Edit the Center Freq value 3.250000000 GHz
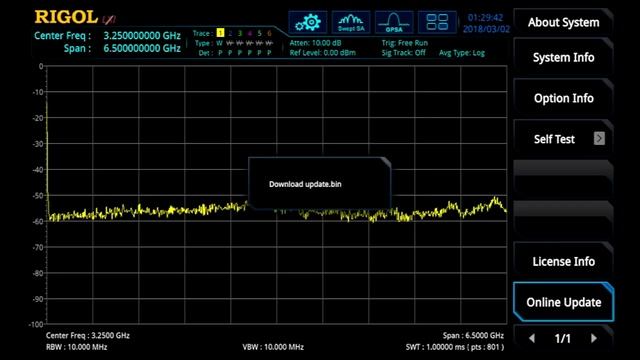 [142, 36]
